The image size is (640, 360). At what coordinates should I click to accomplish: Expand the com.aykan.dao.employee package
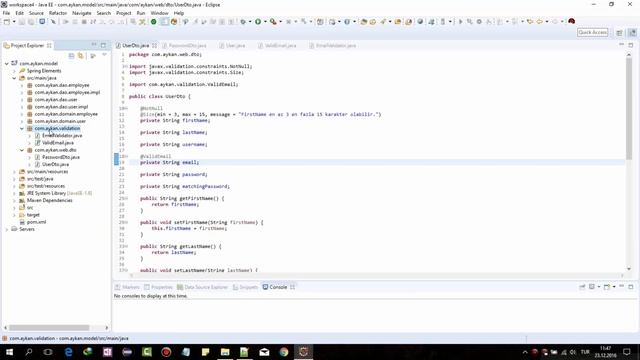click(22, 85)
